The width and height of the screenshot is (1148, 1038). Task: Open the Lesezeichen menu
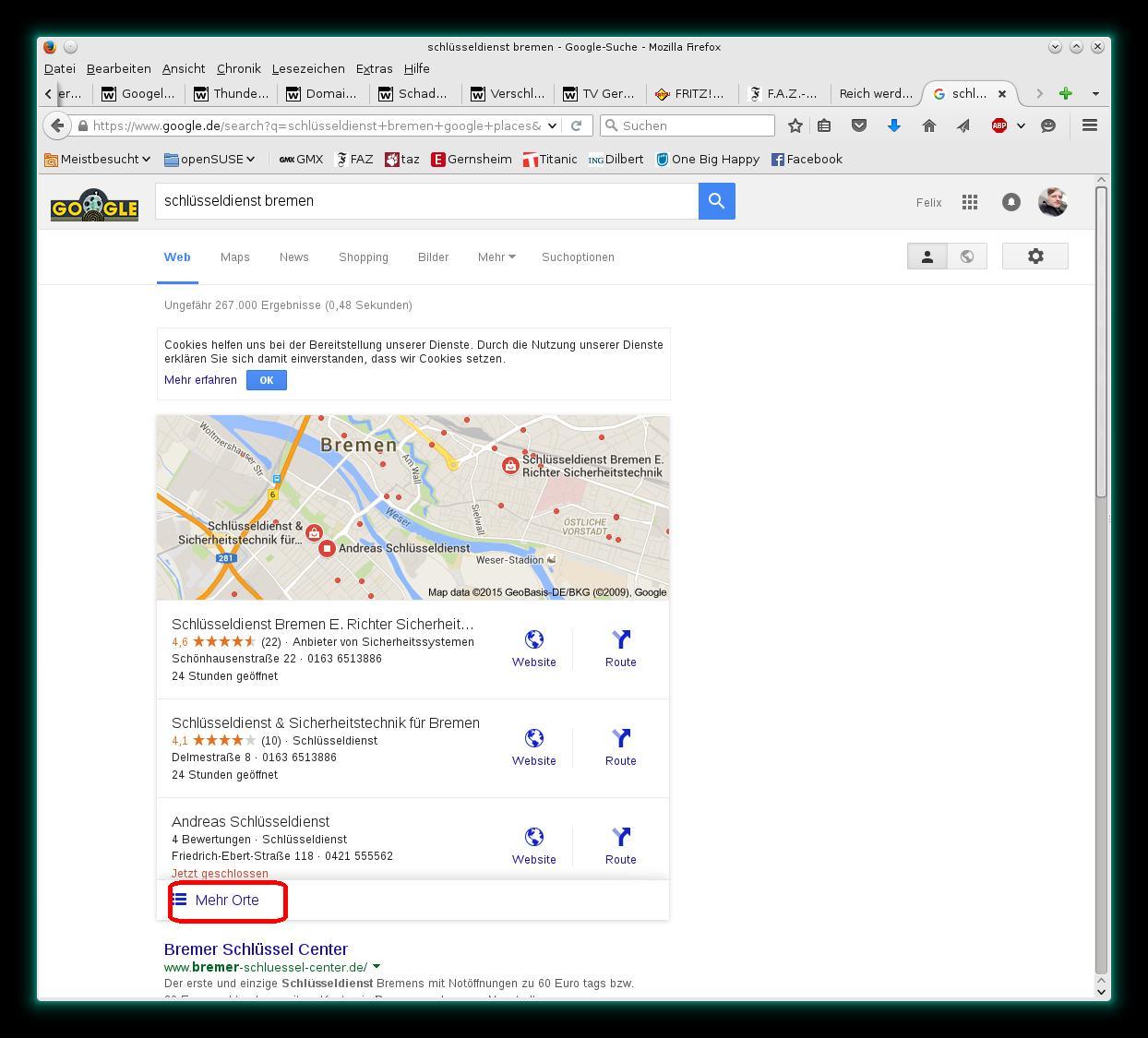(x=308, y=69)
